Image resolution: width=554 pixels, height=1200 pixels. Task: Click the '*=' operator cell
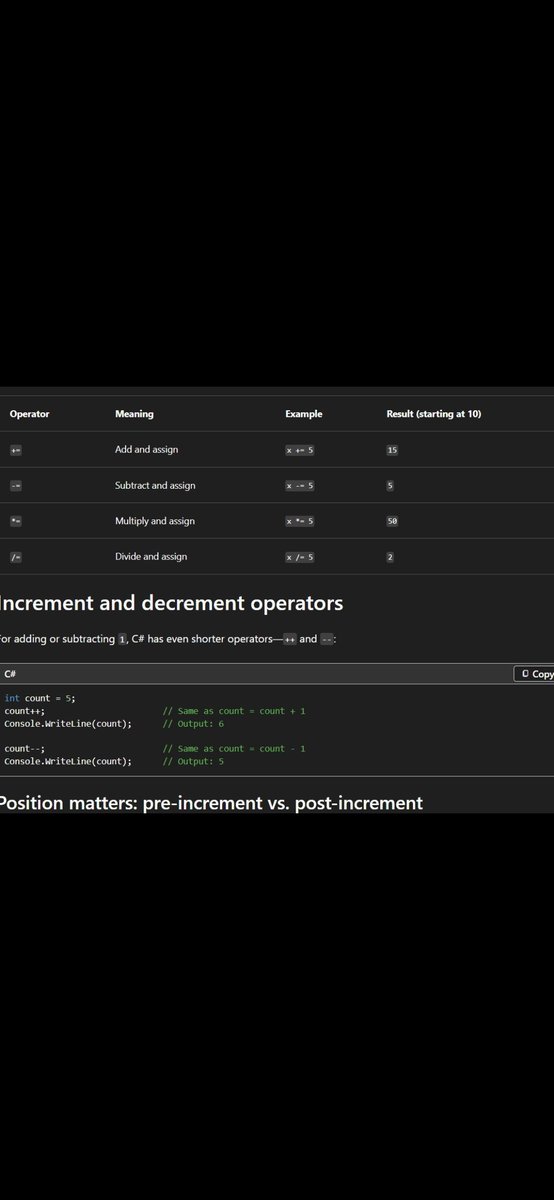pyautogui.click(x=16, y=521)
